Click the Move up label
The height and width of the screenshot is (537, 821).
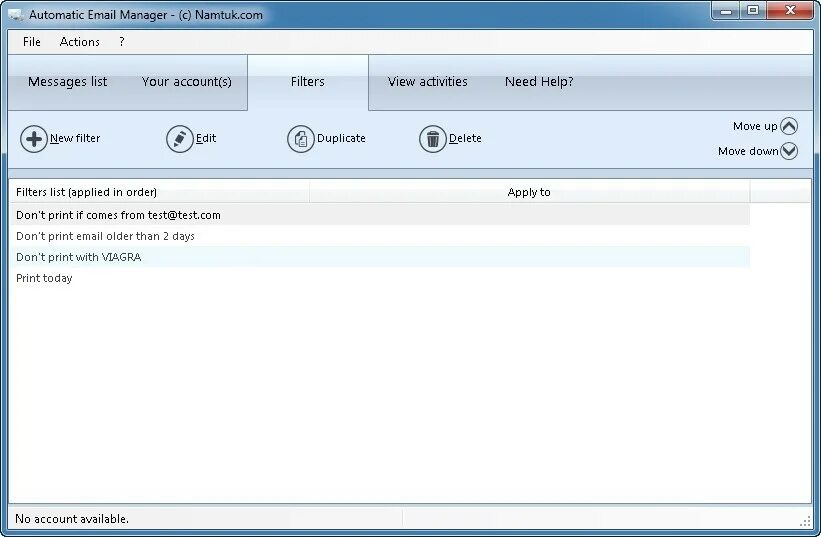[755, 126]
